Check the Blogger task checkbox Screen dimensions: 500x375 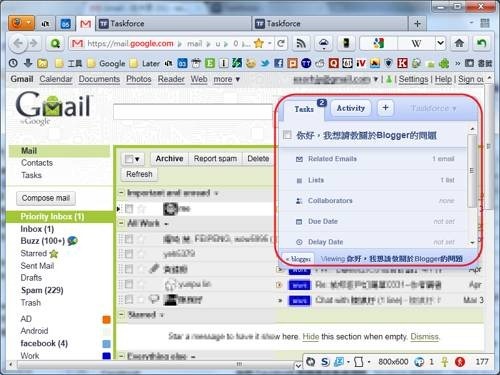[287, 135]
